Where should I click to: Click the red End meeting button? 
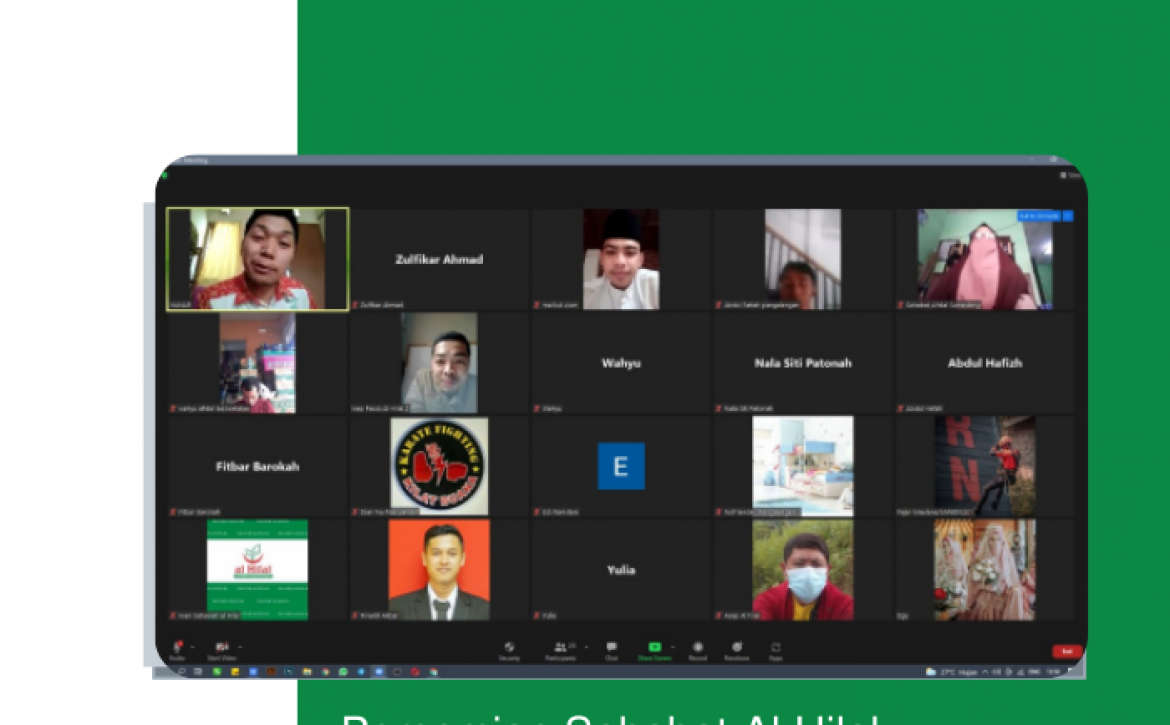pos(1067,651)
